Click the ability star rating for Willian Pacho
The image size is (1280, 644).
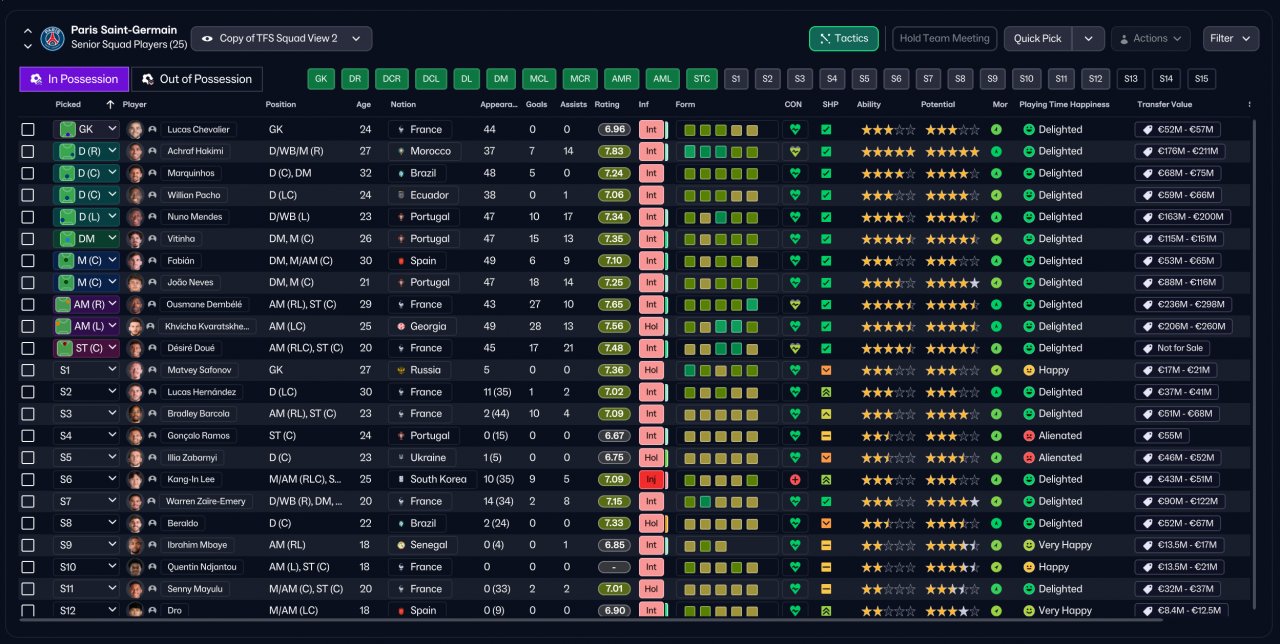[x=888, y=195]
